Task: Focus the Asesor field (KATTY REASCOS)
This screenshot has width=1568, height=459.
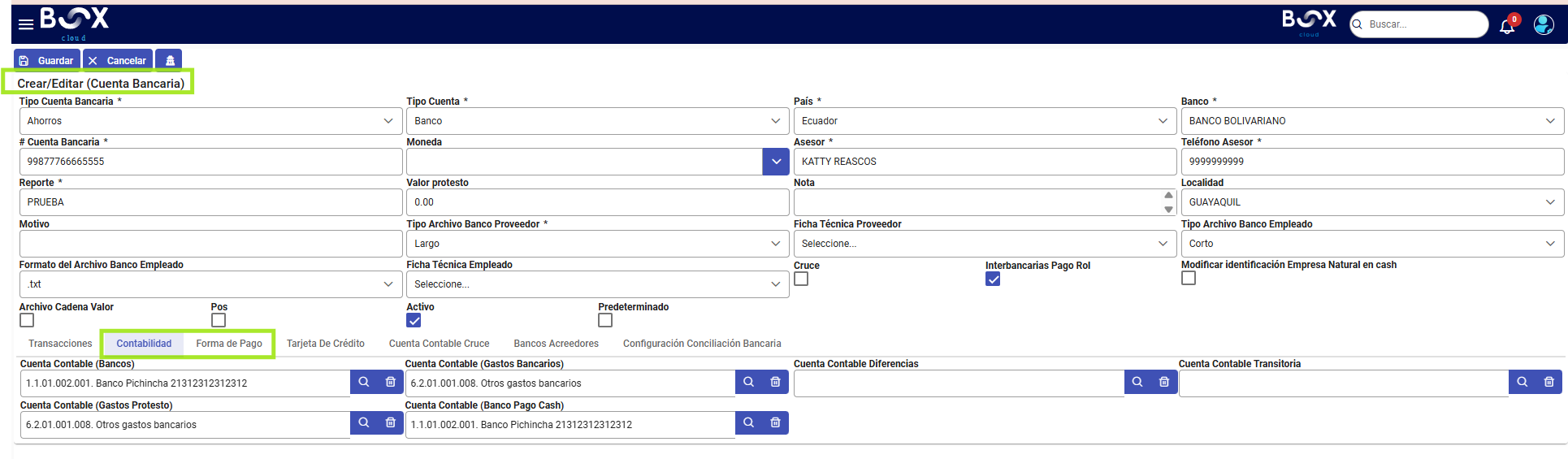Action: click(985, 162)
